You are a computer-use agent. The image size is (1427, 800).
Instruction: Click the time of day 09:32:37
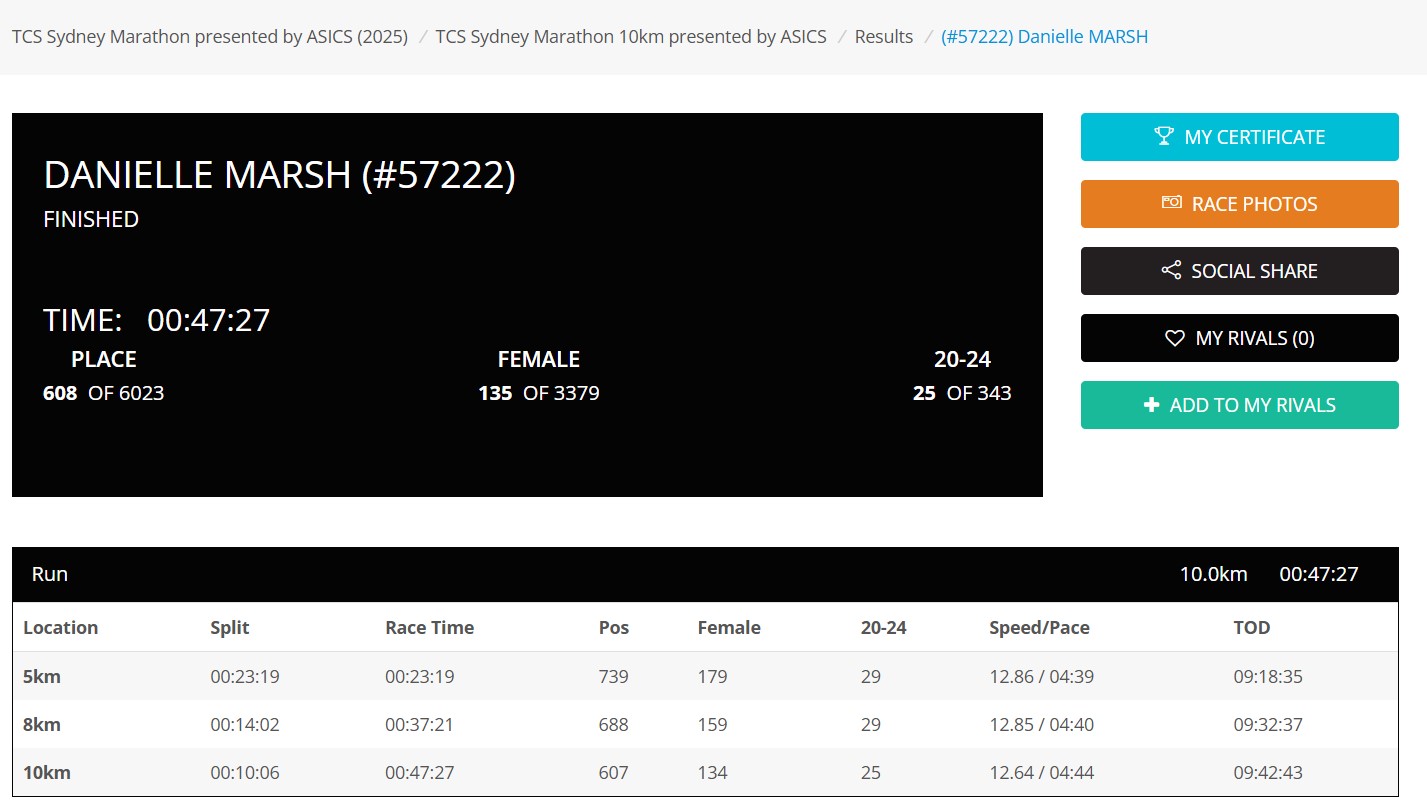click(x=1268, y=725)
